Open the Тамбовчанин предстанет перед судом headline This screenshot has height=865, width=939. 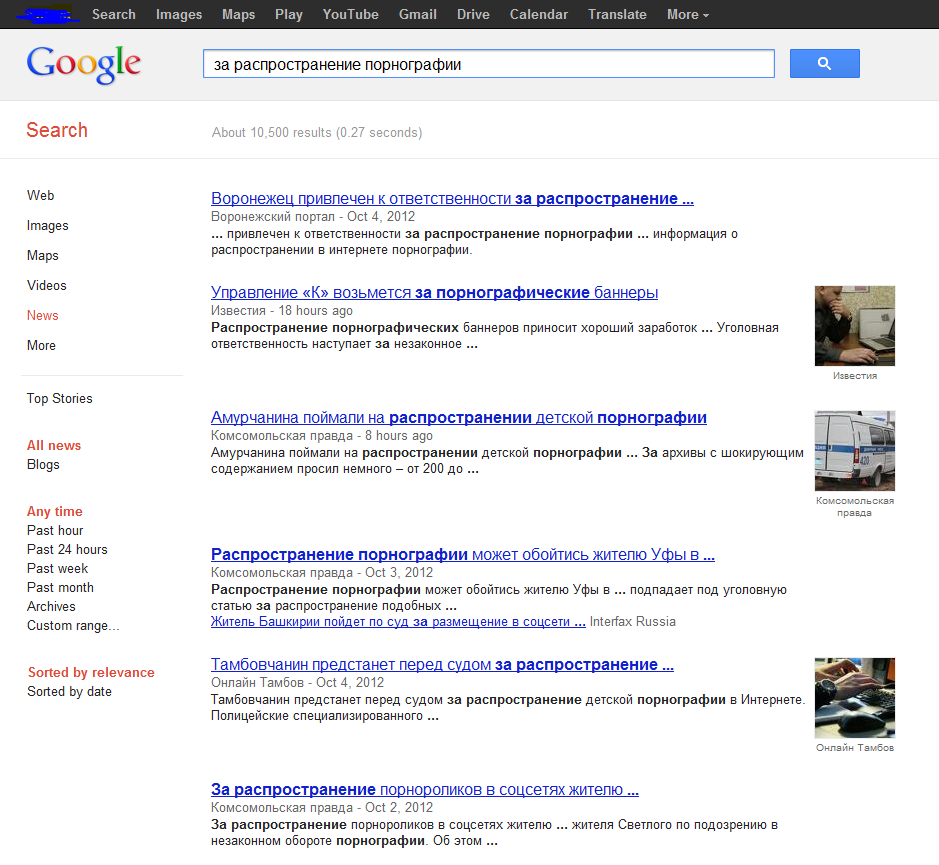point(442,664)
